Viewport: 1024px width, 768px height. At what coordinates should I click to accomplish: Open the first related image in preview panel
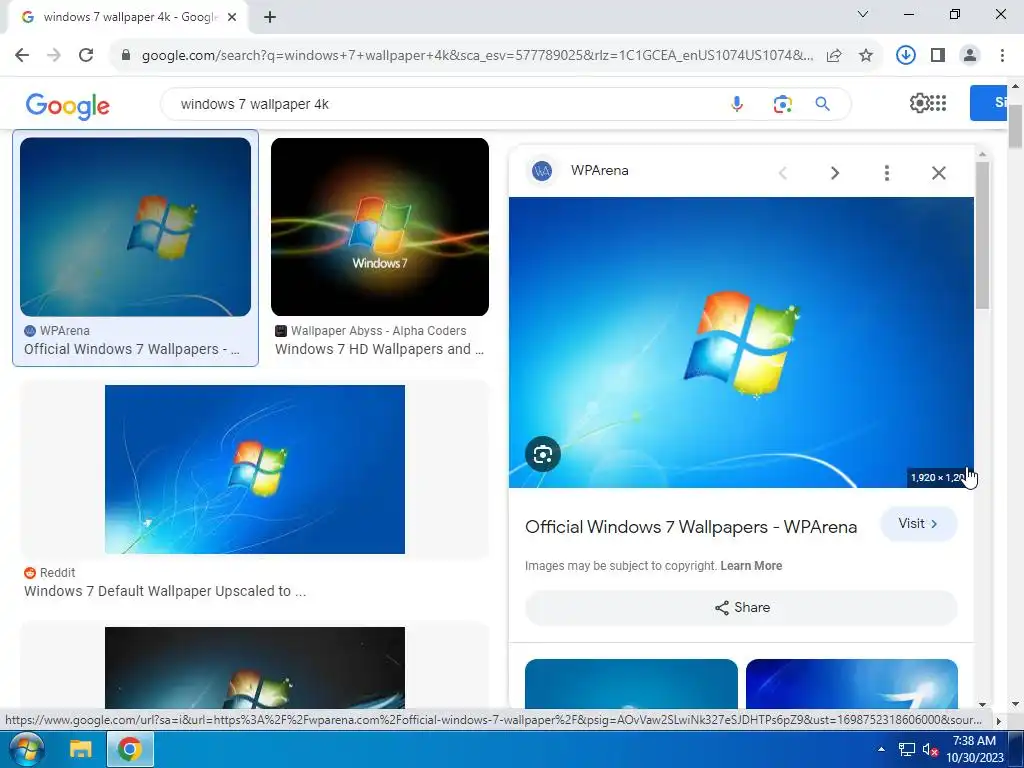click(x=631, y=684)
